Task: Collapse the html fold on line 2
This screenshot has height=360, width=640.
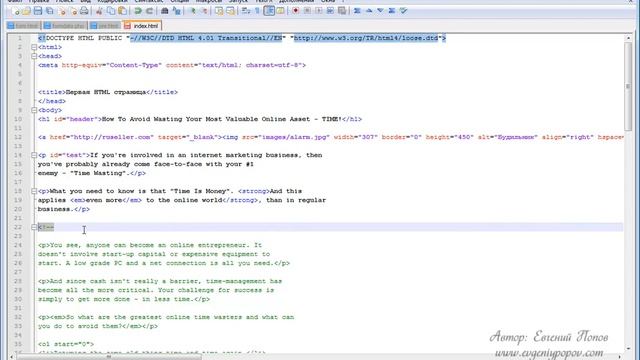Action: (34, 47)
